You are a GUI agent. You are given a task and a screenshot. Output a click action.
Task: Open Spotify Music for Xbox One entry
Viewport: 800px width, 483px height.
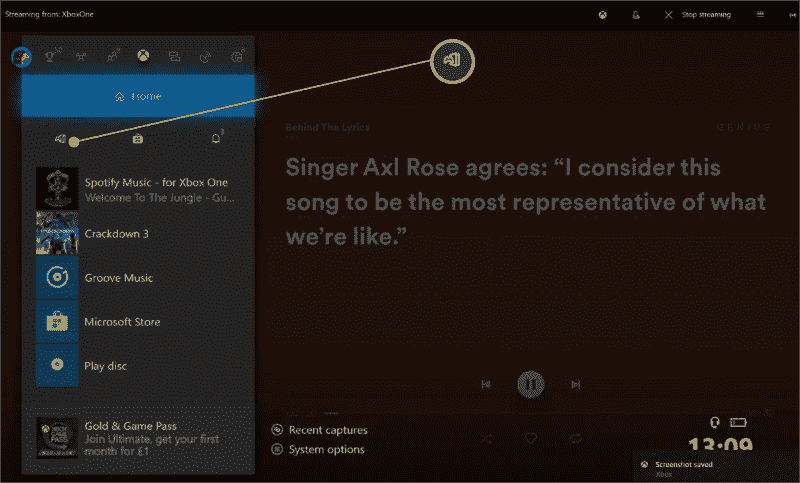(x=138, y=189)
